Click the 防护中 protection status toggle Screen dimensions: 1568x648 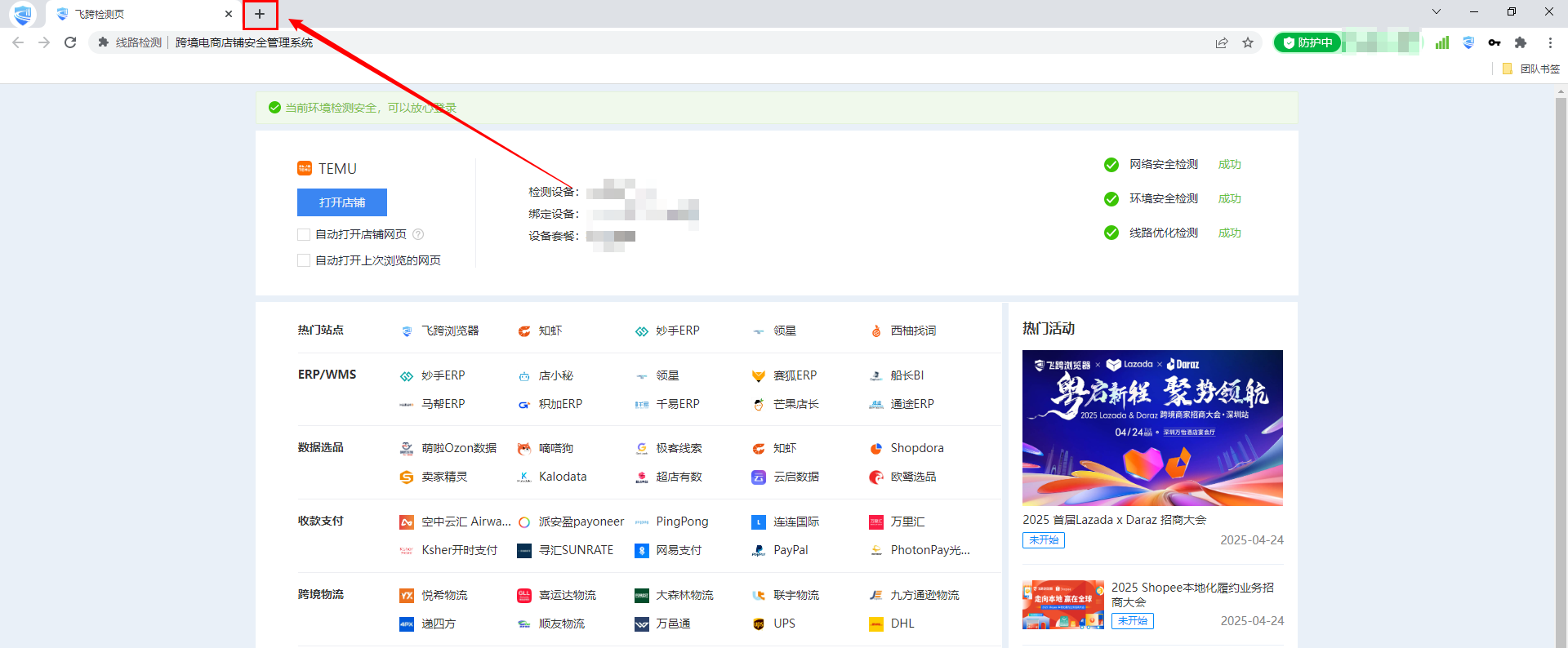coord(1307,42)
